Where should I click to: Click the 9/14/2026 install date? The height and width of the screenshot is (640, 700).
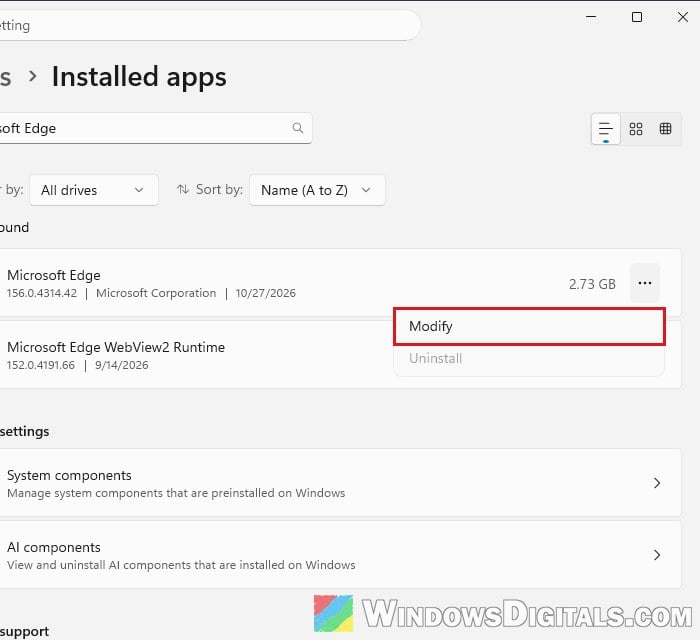point(121,365)
